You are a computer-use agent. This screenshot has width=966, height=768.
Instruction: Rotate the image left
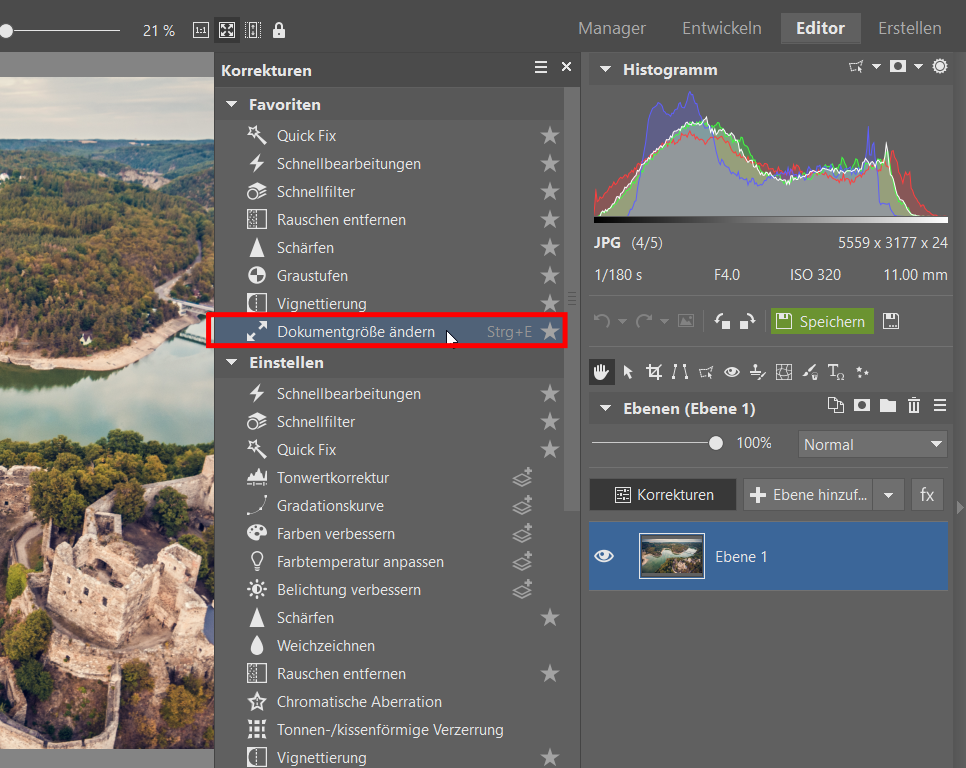[722, 321]
